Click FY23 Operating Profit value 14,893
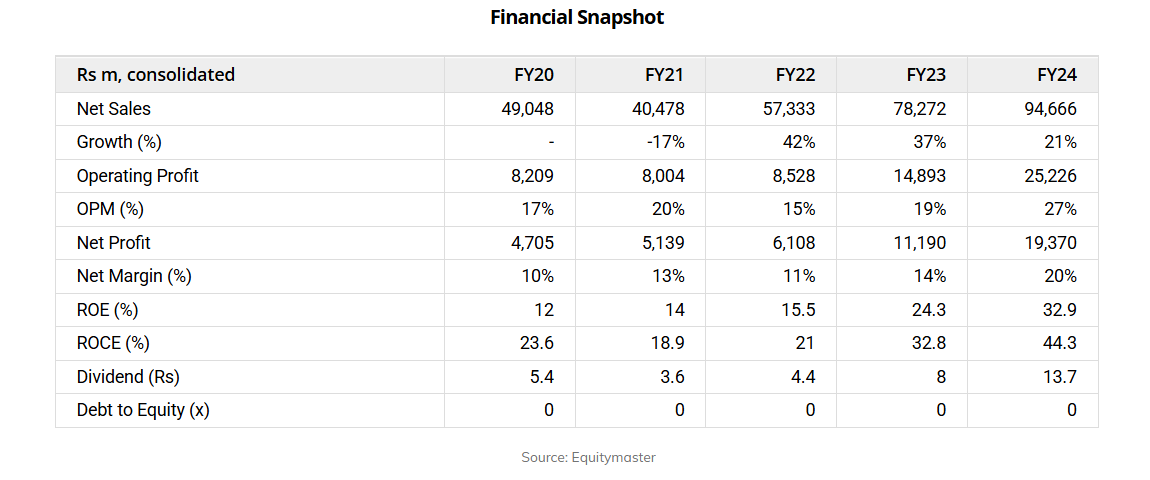Viewport: 1150px width, 480px height. [x=919, y=176]
